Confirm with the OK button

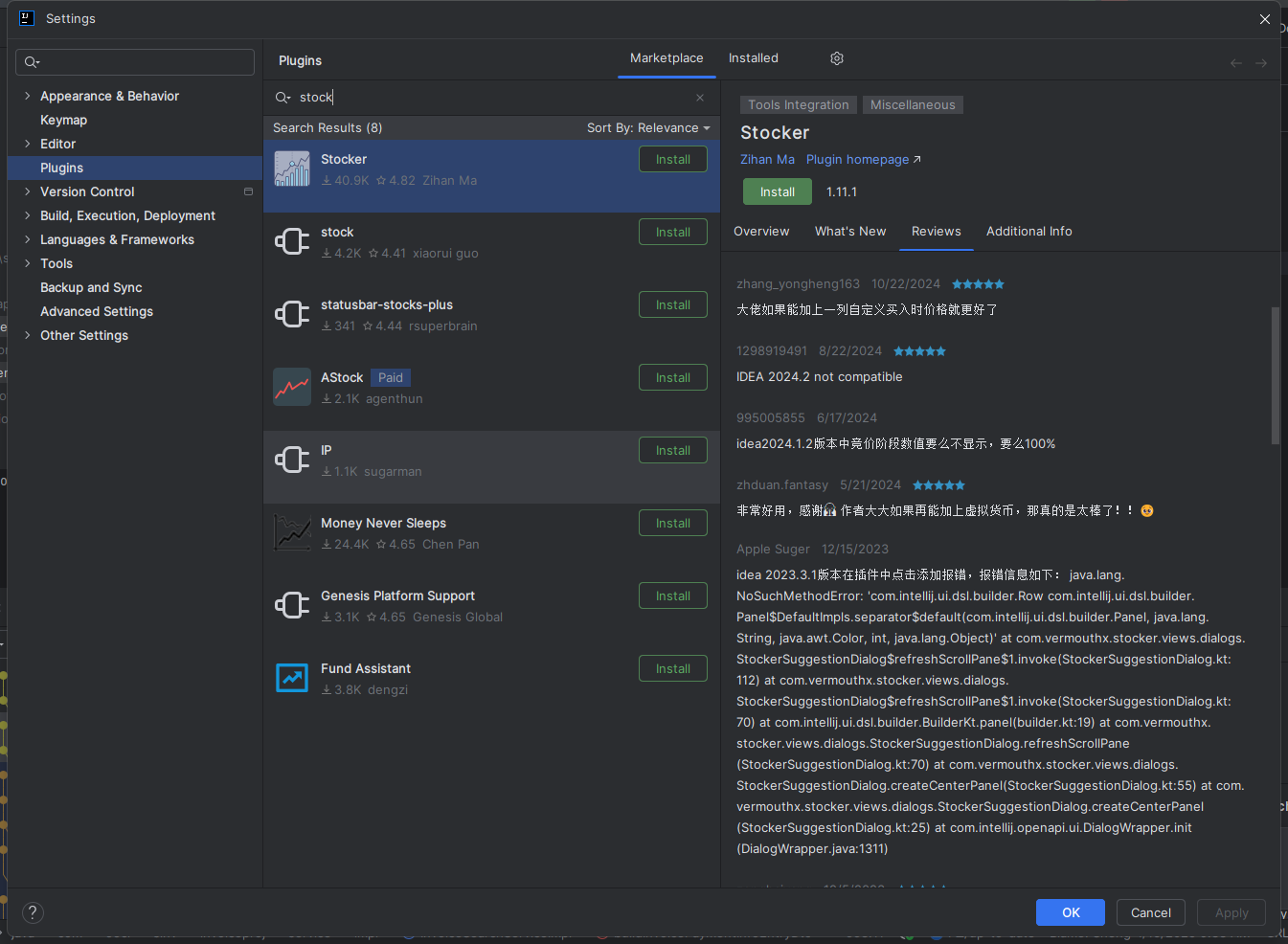(x=1071, y=912)
